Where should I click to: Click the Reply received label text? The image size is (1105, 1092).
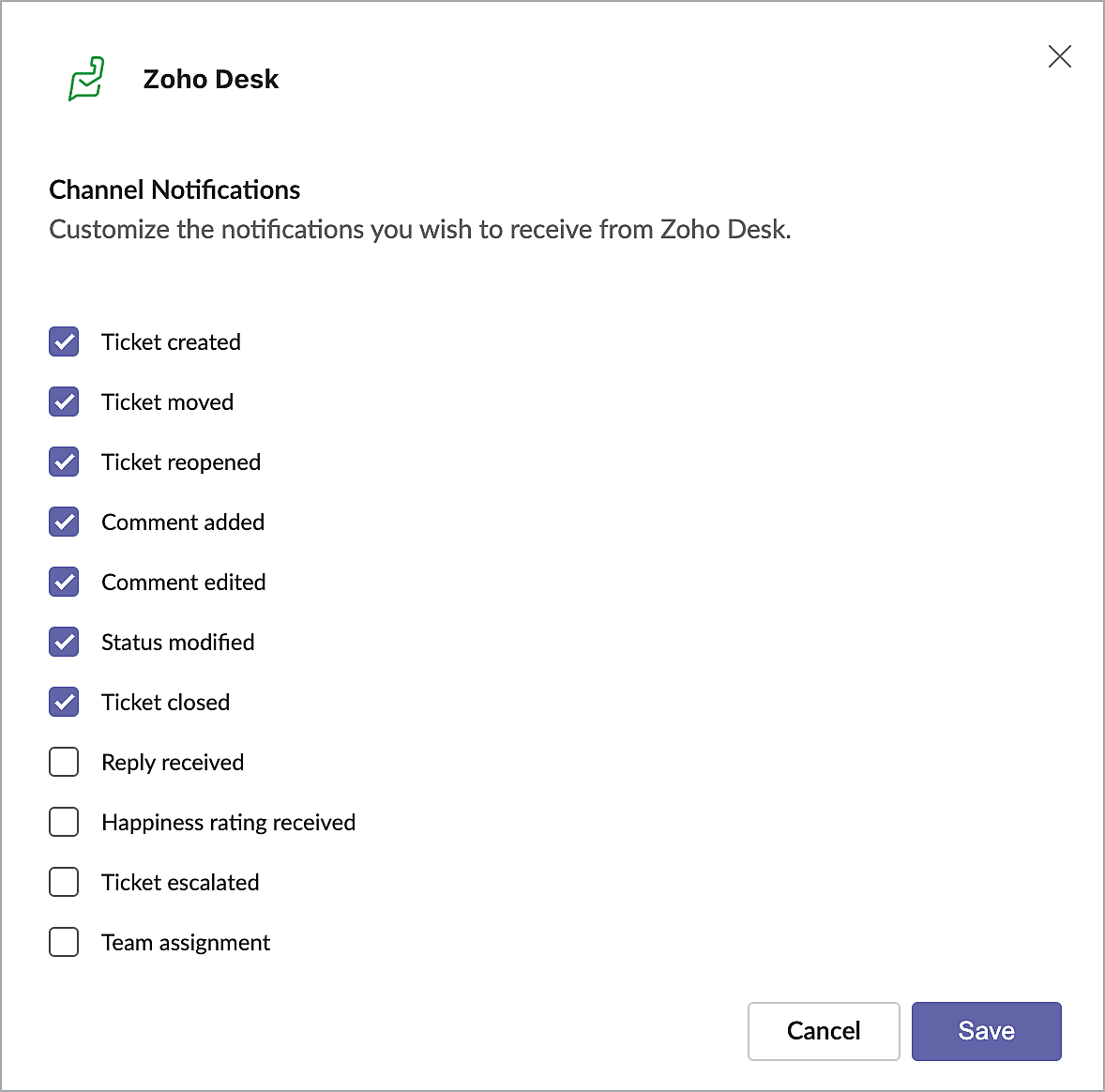[173, 763]
